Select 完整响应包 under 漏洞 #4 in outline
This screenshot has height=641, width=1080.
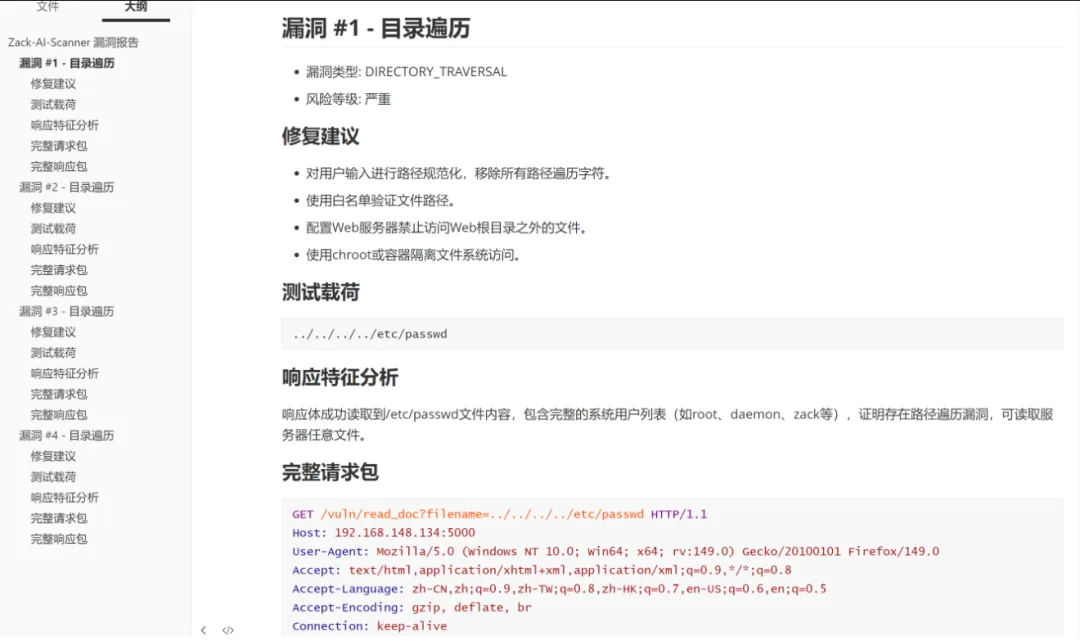(59, 538)
